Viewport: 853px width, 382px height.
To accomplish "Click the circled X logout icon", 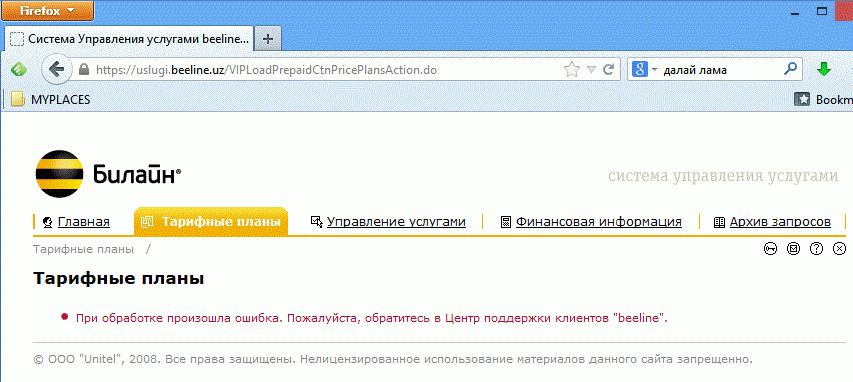I will click(840, 249).
